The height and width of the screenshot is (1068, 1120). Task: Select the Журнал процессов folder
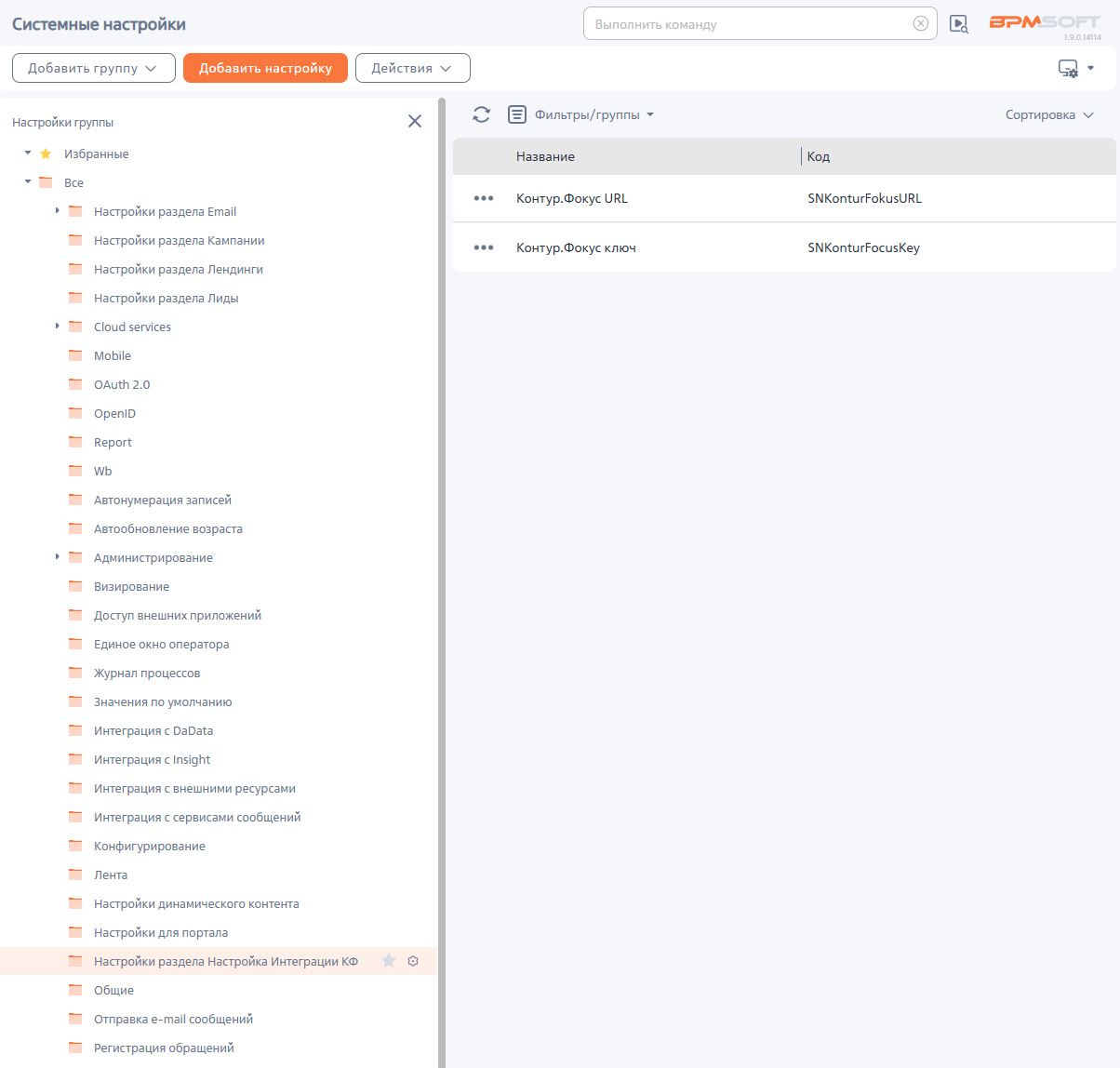147,673
